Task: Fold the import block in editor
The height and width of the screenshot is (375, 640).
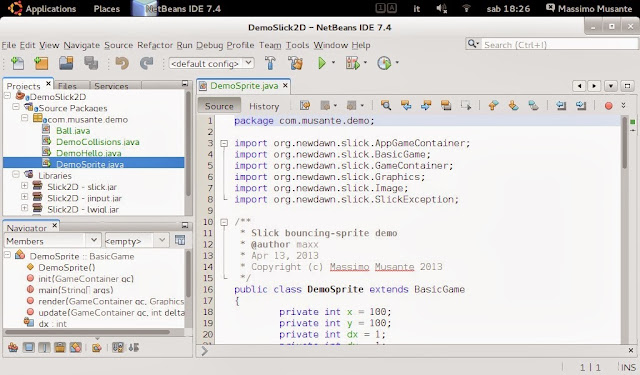Action: coord(224,143)
